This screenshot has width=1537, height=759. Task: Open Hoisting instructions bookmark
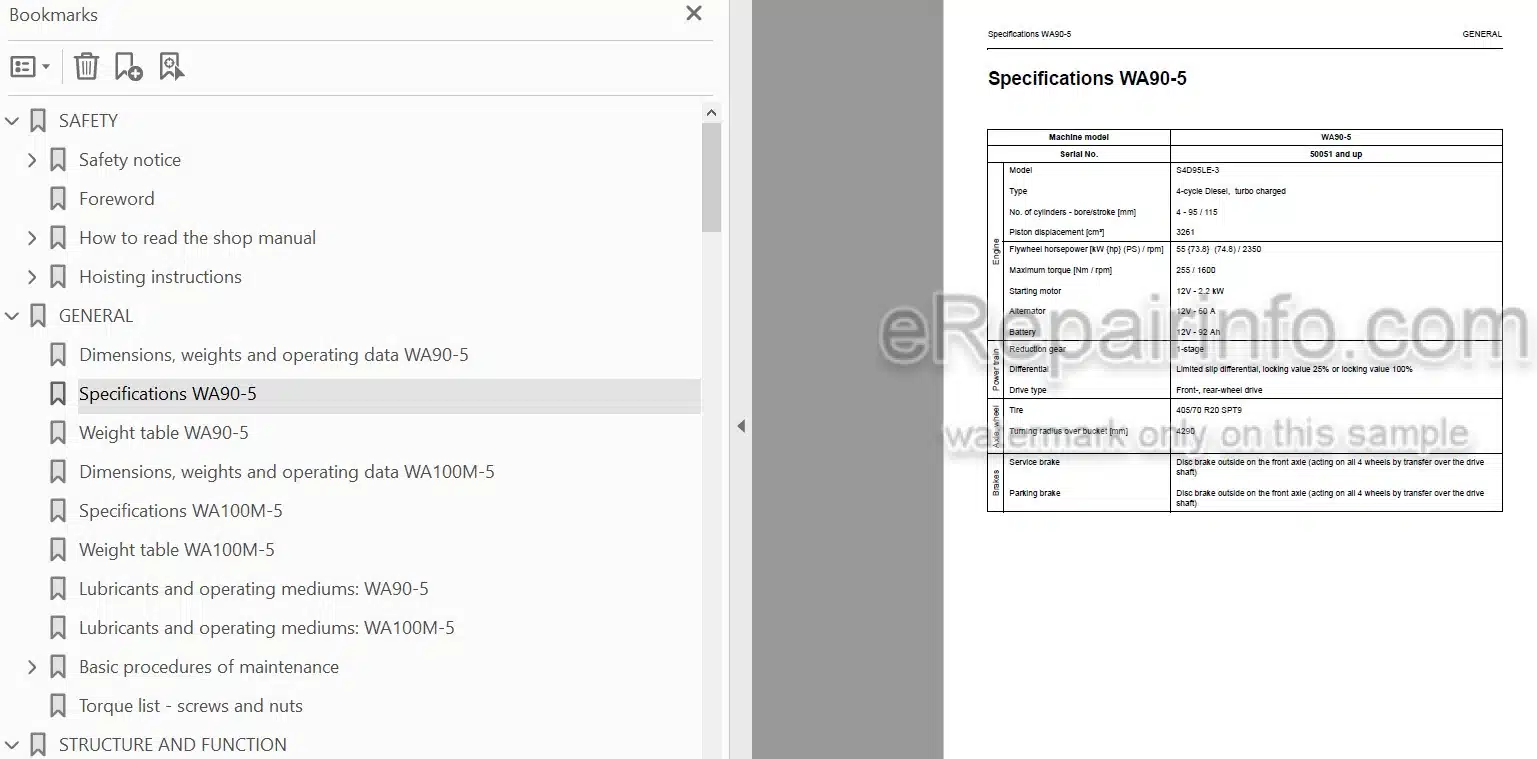[160, 277]
